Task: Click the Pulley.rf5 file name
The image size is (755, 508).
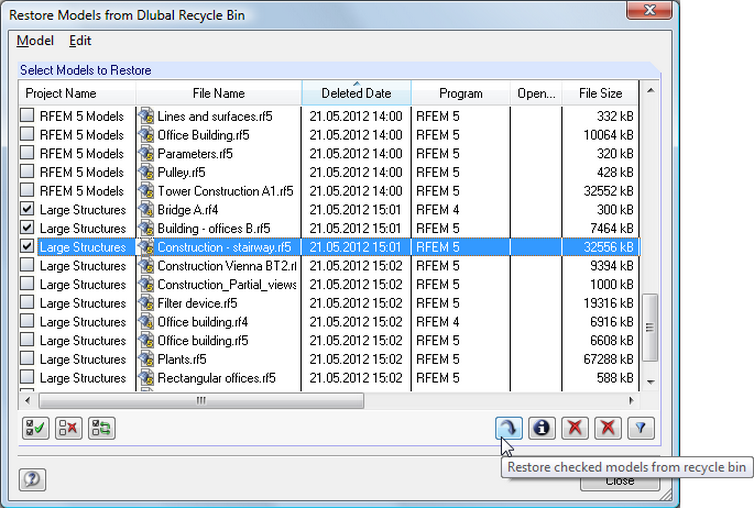Action: tap(182, 172)
